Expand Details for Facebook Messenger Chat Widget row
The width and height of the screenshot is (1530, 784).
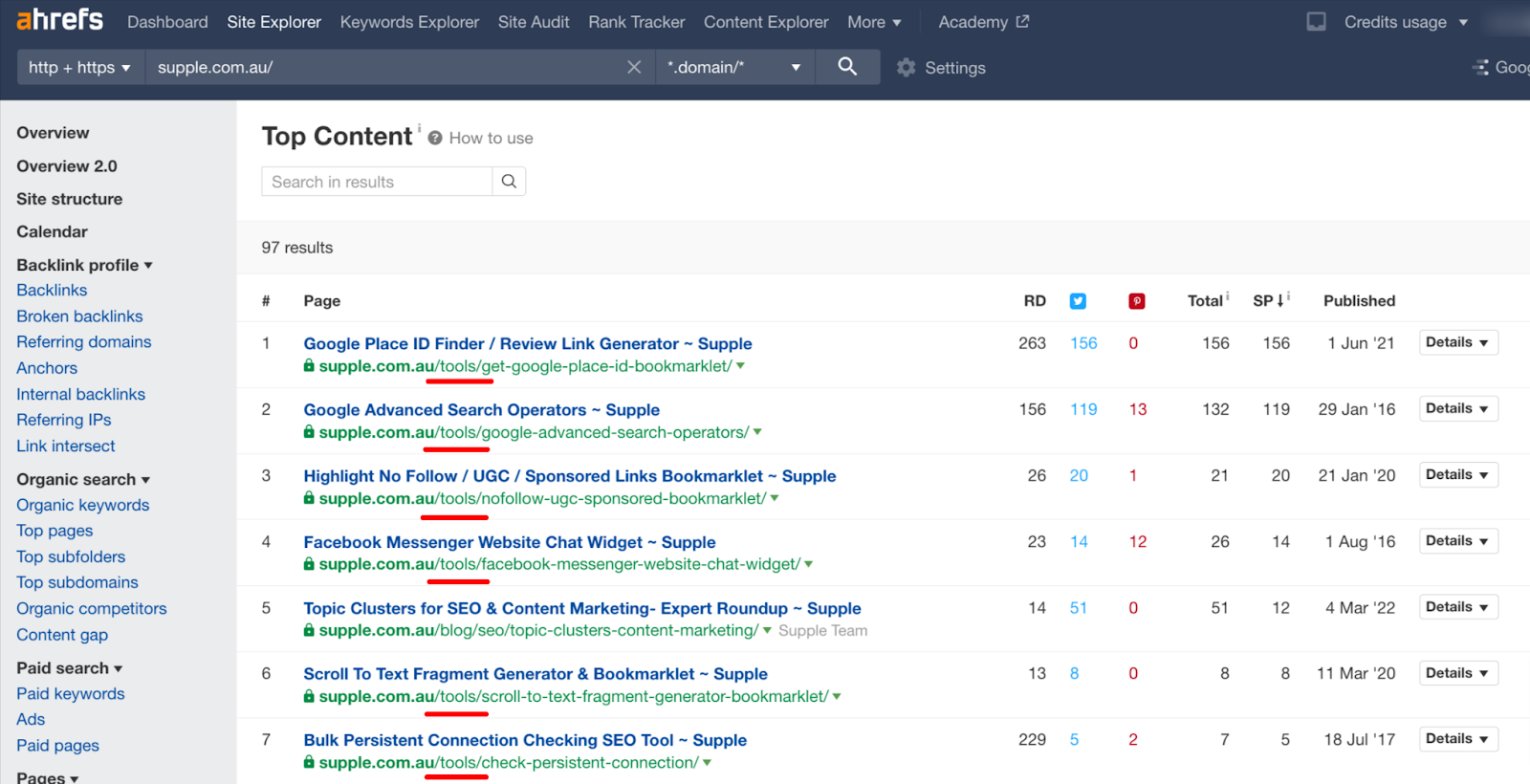click(x=1457, y=540)
